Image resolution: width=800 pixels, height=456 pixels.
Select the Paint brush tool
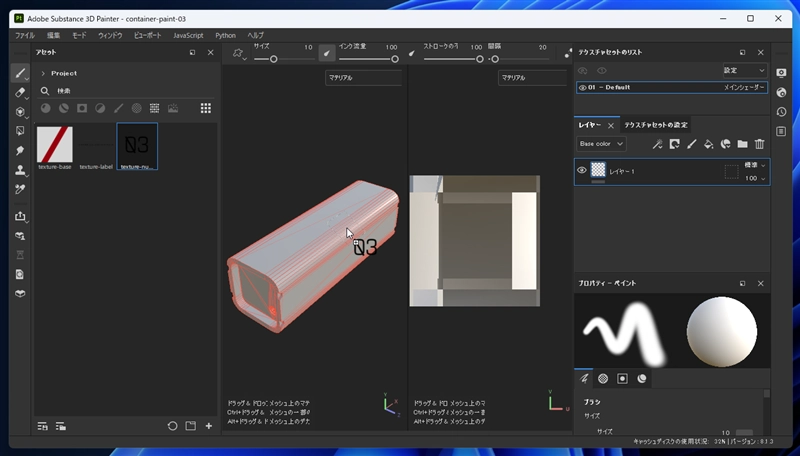(x=20, y=73)
